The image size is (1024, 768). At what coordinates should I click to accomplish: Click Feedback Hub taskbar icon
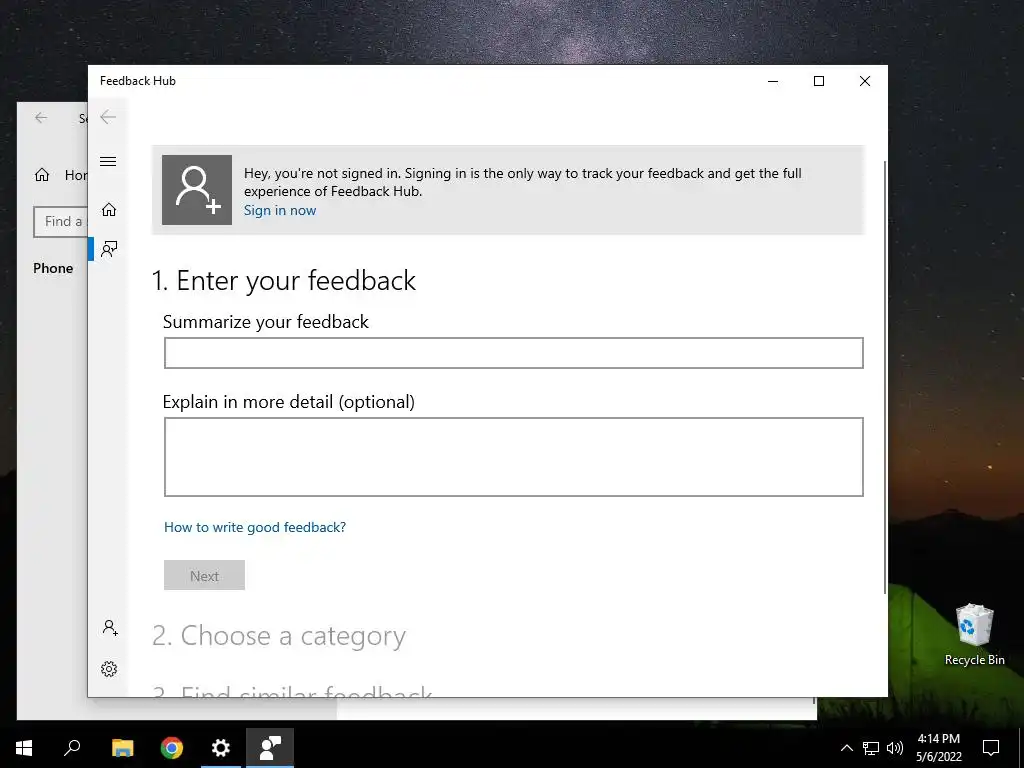point(270,748)
